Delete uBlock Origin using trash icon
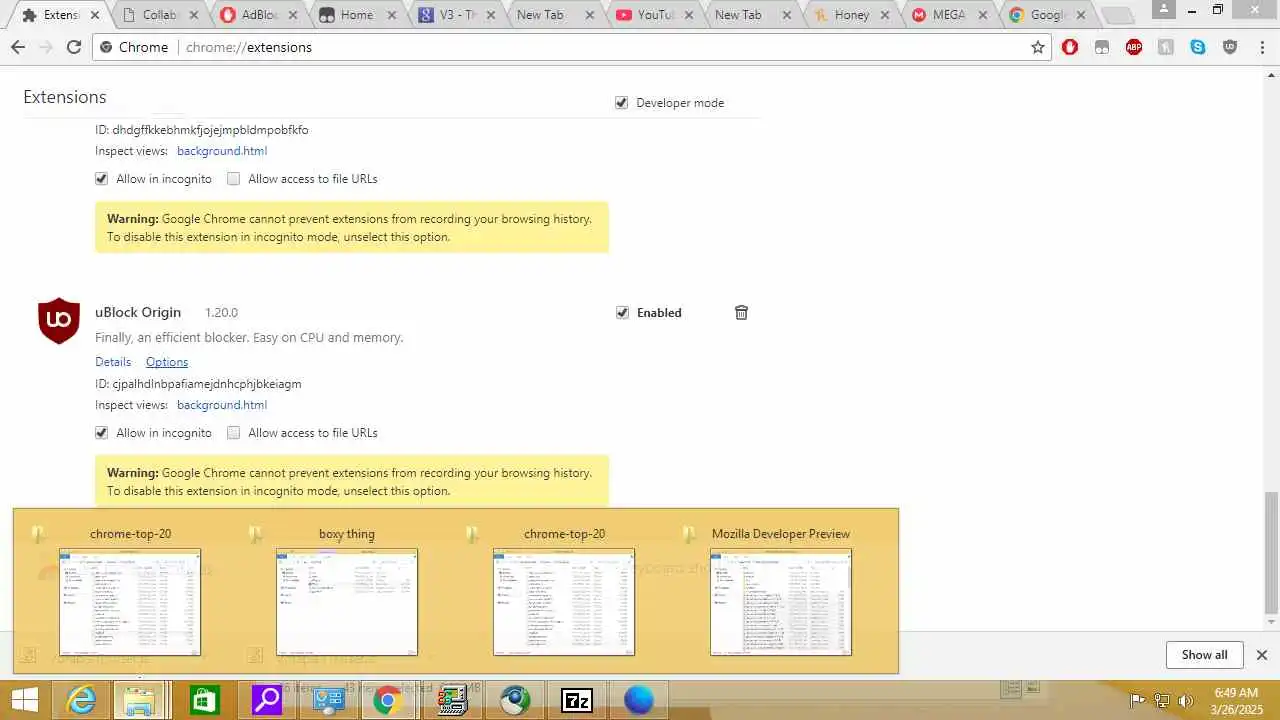 pyautogui.click(x=741, y=313)
